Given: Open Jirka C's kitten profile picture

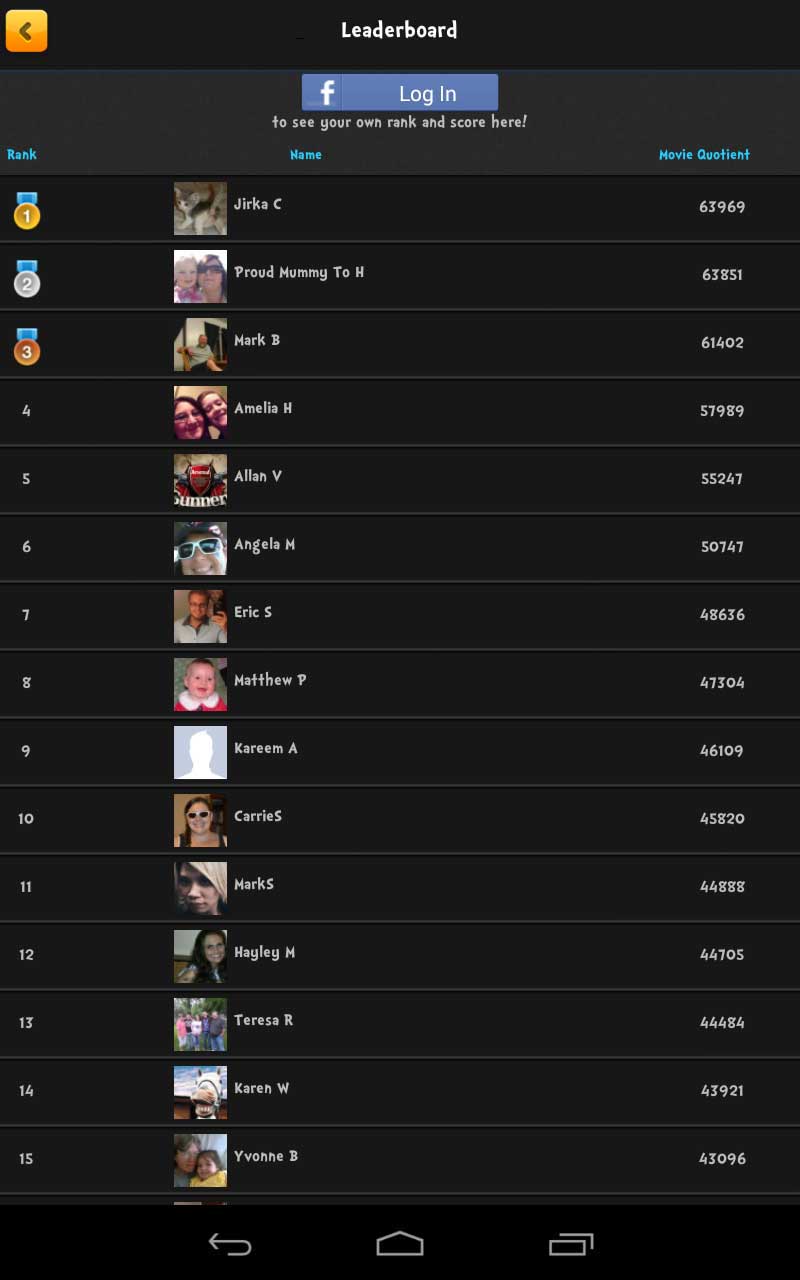Looking at the screenshot, I should coord(200,208).
